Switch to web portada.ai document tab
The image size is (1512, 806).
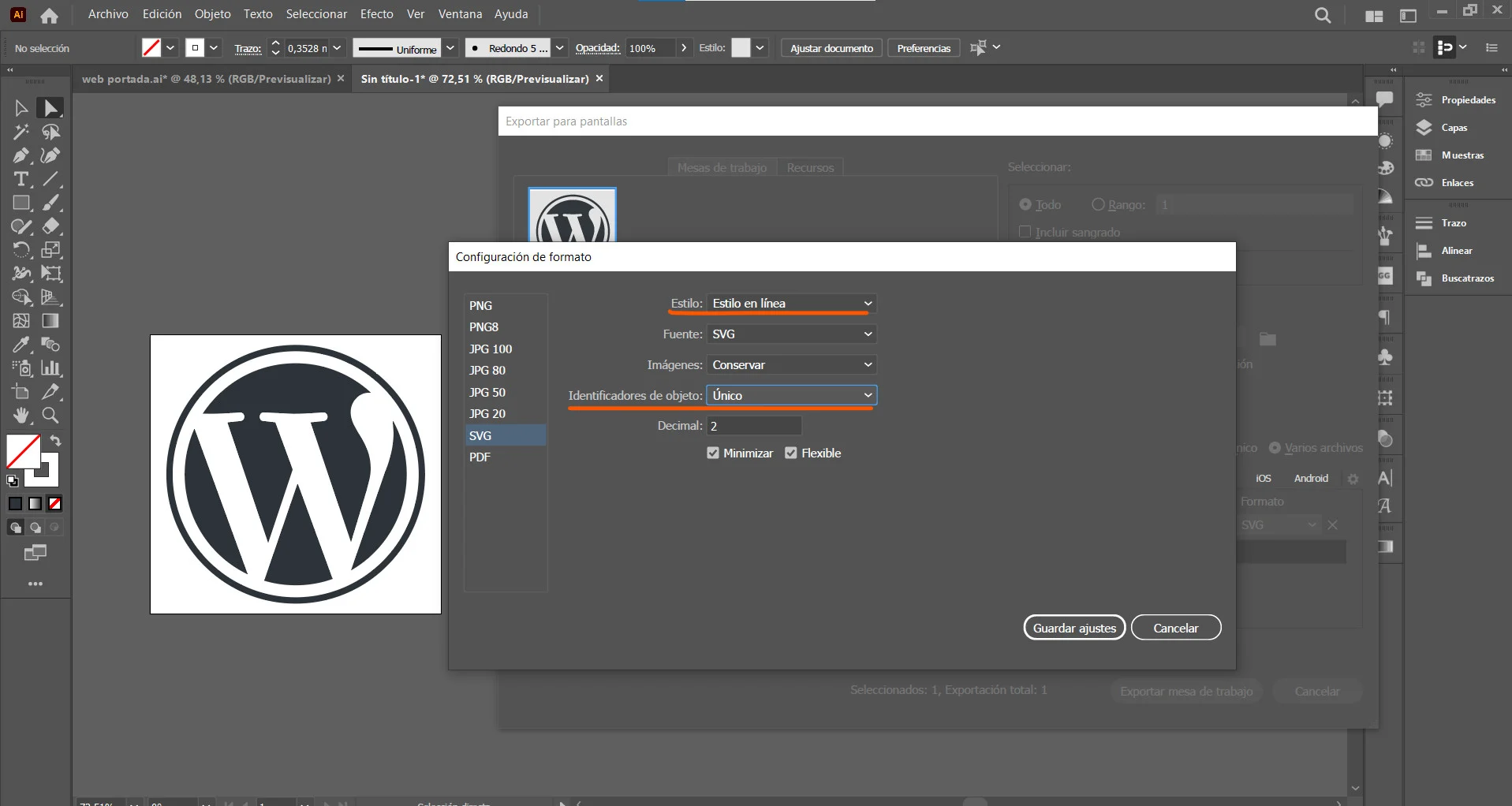pos(207,79)
